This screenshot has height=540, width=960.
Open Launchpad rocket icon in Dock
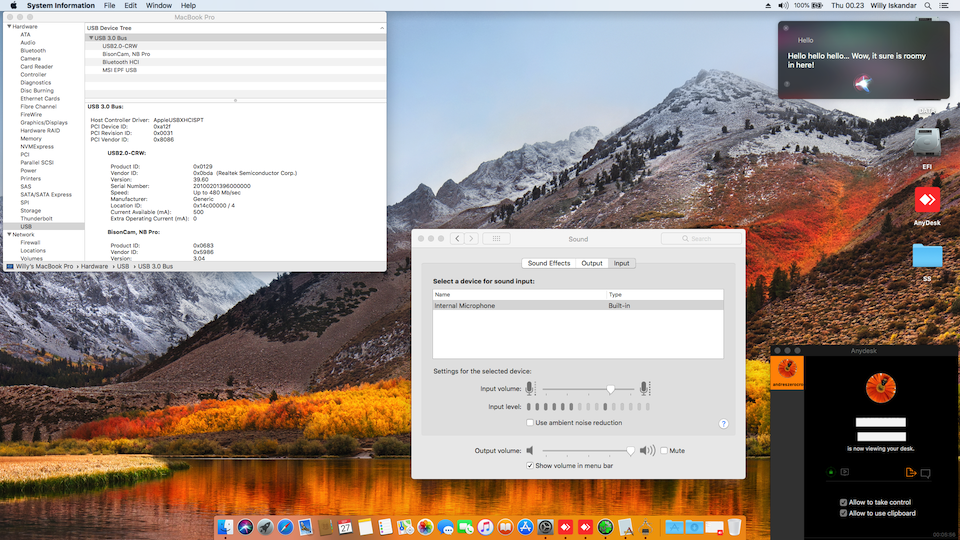(x=265, y=527)
